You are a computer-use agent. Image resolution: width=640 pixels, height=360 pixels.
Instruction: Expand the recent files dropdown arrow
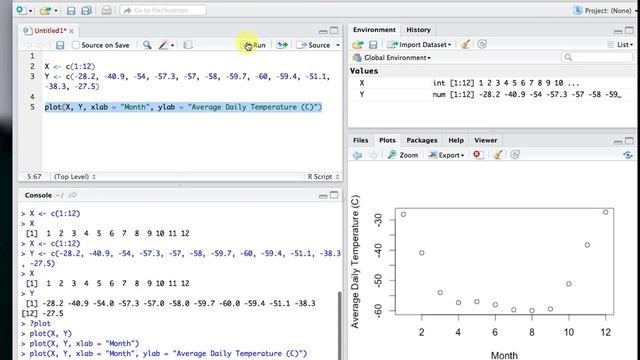tap(56, 11)
